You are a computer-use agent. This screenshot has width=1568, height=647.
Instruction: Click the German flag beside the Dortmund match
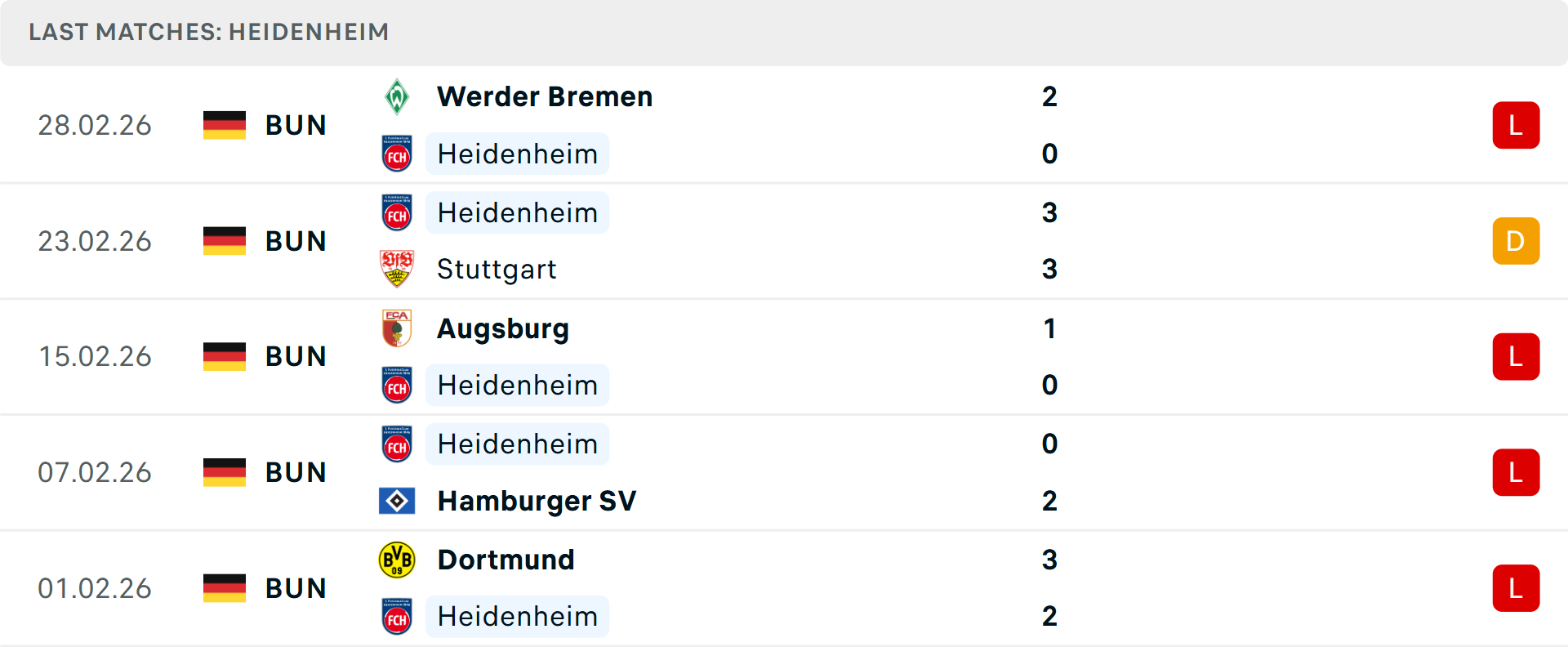(225, 587)
